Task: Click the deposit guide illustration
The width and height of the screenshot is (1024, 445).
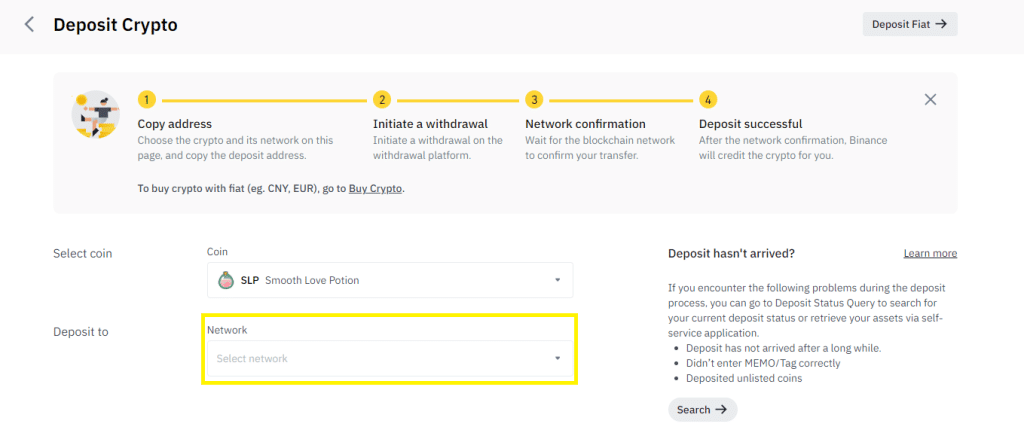Action: point(97,115)
